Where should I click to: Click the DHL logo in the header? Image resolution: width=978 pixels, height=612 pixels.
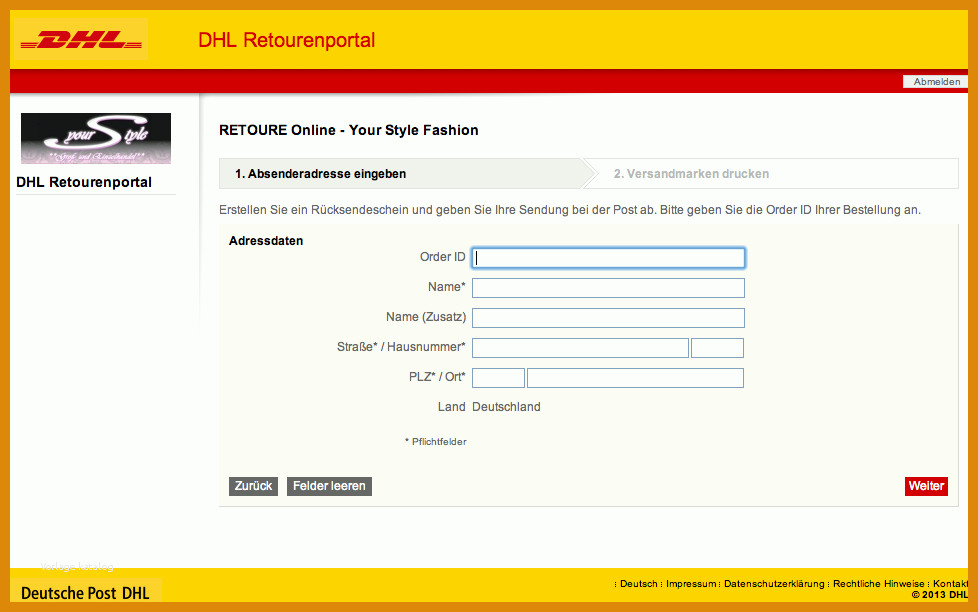tap(81, 41)
